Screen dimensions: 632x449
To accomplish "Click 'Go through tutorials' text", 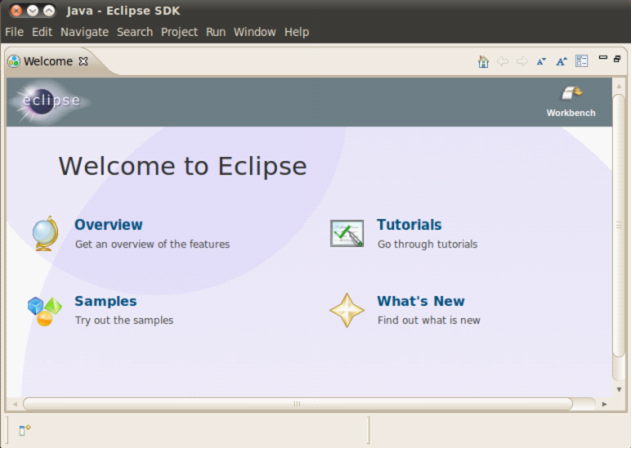I will (427, 244).
